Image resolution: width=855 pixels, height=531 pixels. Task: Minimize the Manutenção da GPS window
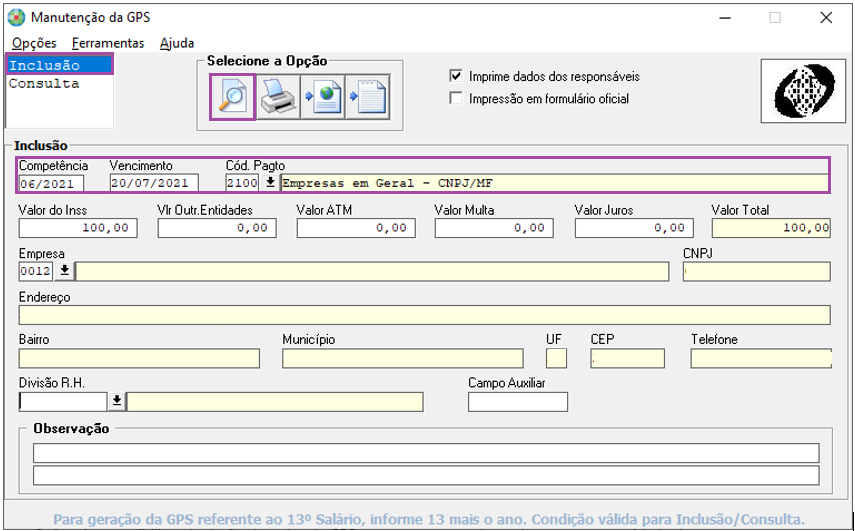[x=725, y=17]
